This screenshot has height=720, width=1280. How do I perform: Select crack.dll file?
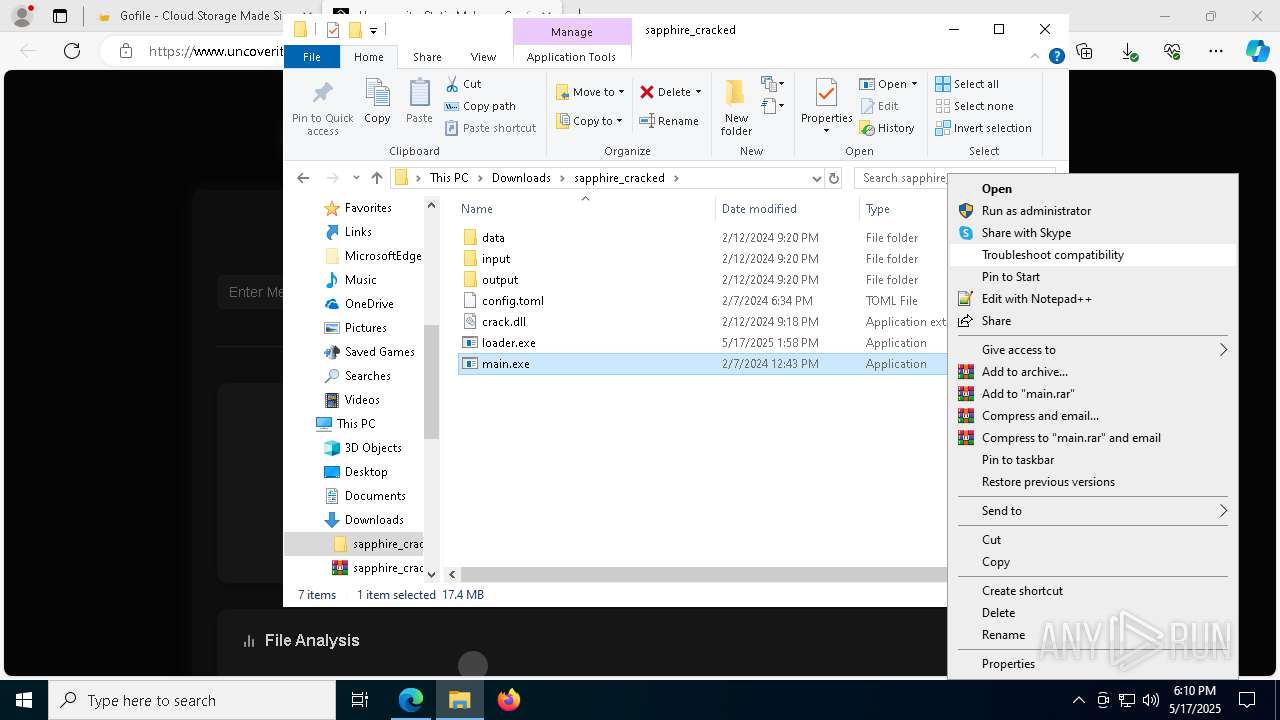point(503,322)
